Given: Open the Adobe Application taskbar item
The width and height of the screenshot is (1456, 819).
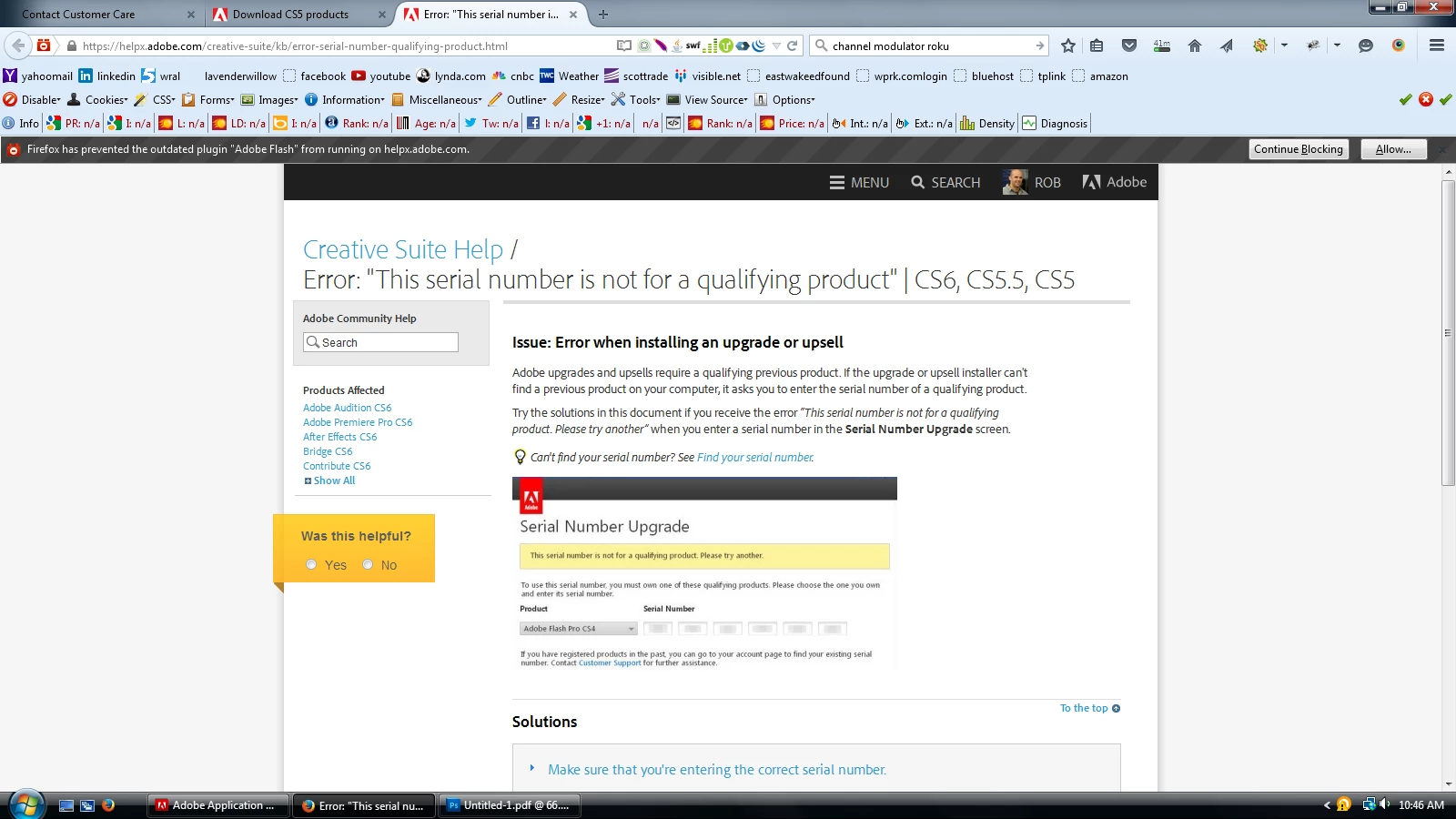Looking at the screenshot, I should 218,805.
